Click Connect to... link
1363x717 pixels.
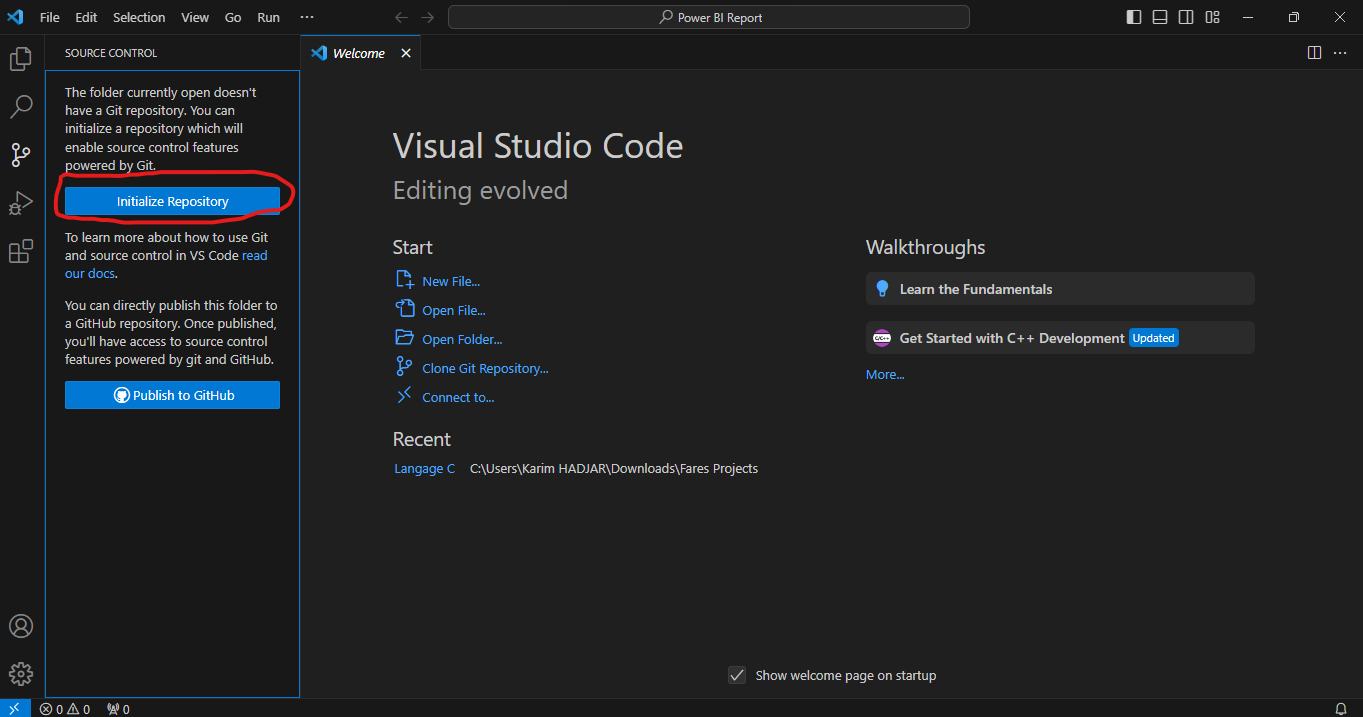[x=458, y=397]
